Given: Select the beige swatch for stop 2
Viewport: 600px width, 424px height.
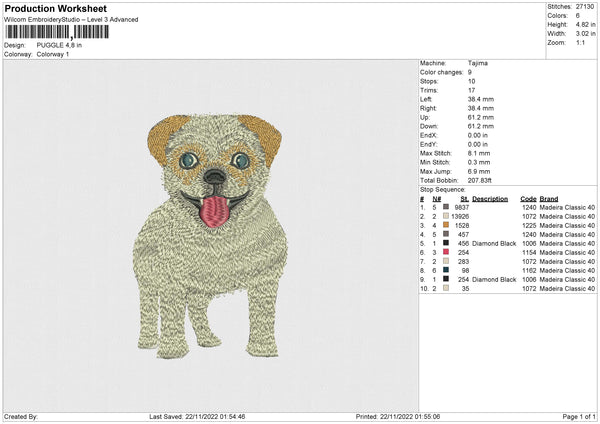Looking at the screenshot, I should [446, 217].
